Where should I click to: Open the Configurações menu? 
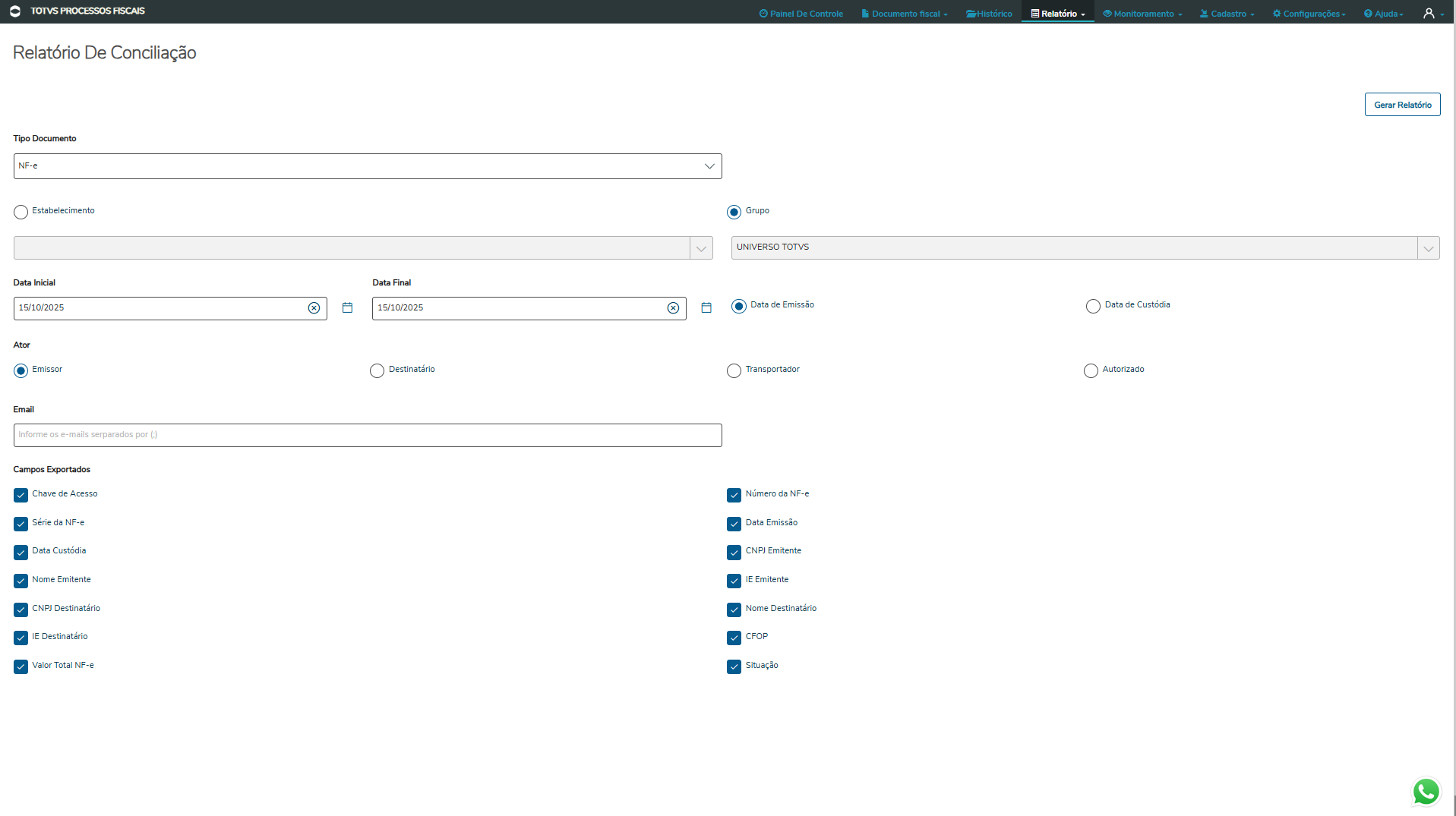coord(1309,14)
